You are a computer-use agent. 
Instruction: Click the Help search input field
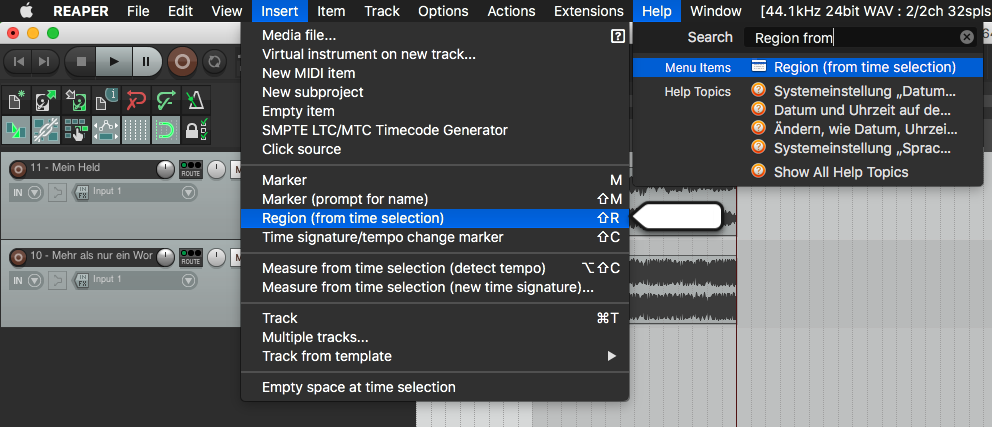850,37
